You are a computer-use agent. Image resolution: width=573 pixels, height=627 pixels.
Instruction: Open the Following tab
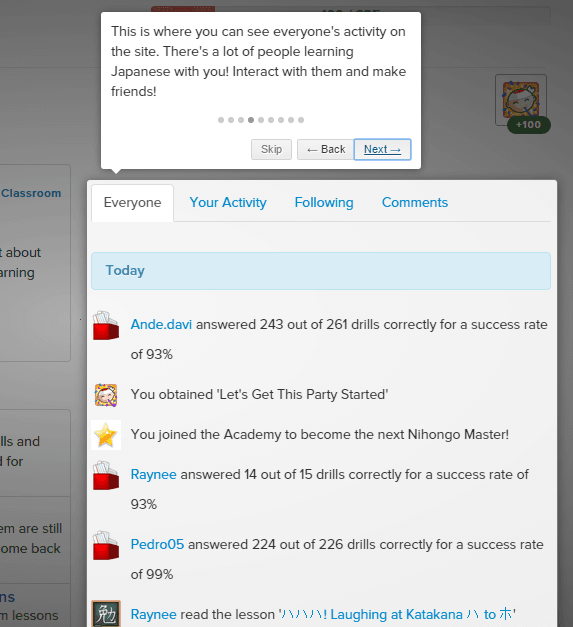(x=324, y=203)
